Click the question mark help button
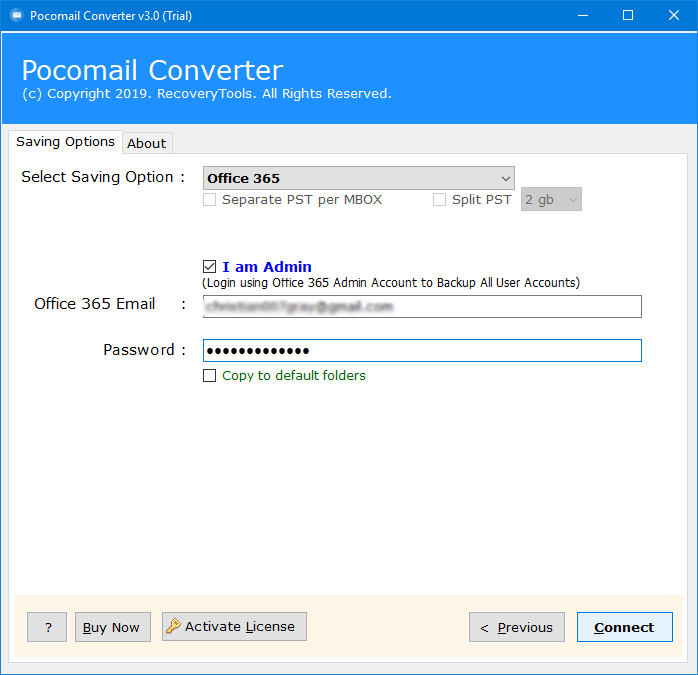 (x=47, y=627)
